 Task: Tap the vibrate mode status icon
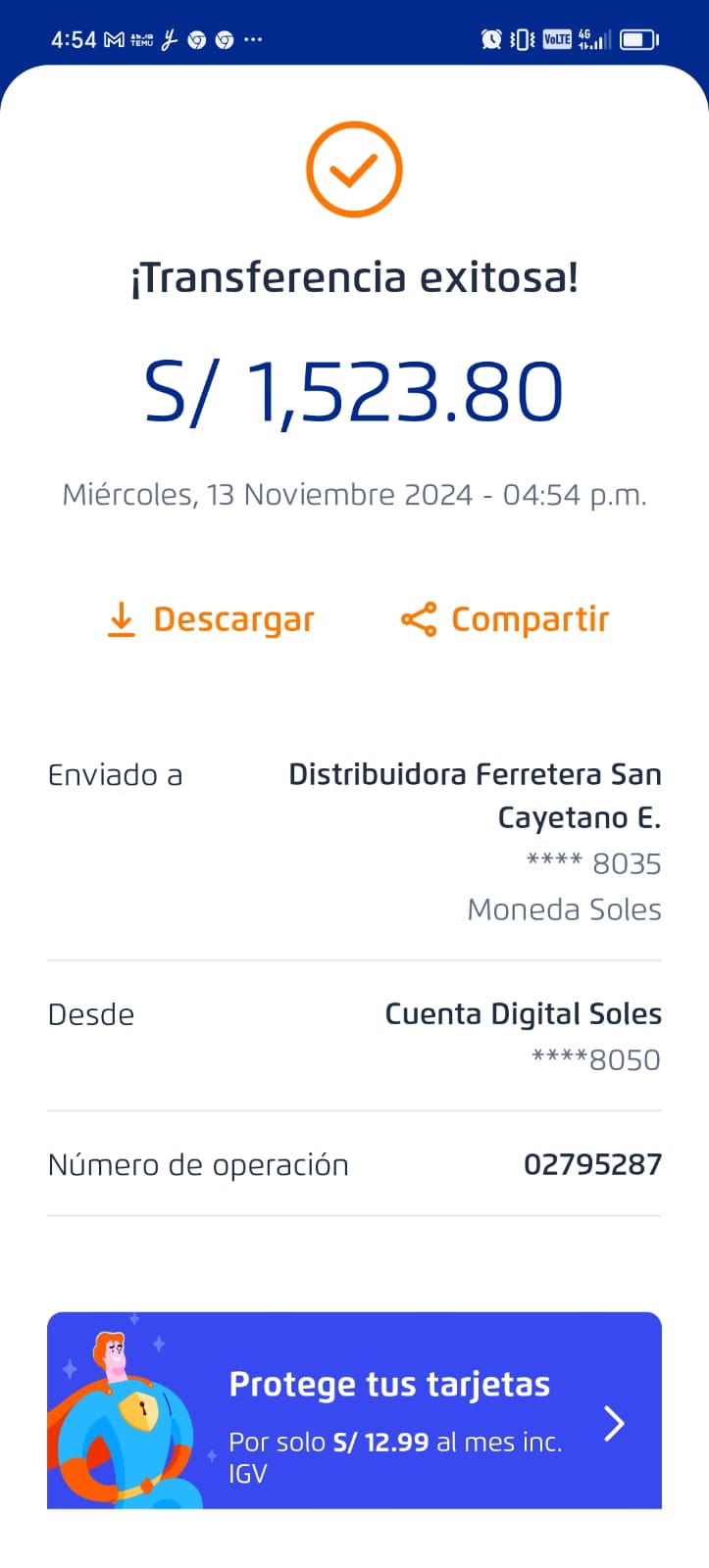[524, 39]
